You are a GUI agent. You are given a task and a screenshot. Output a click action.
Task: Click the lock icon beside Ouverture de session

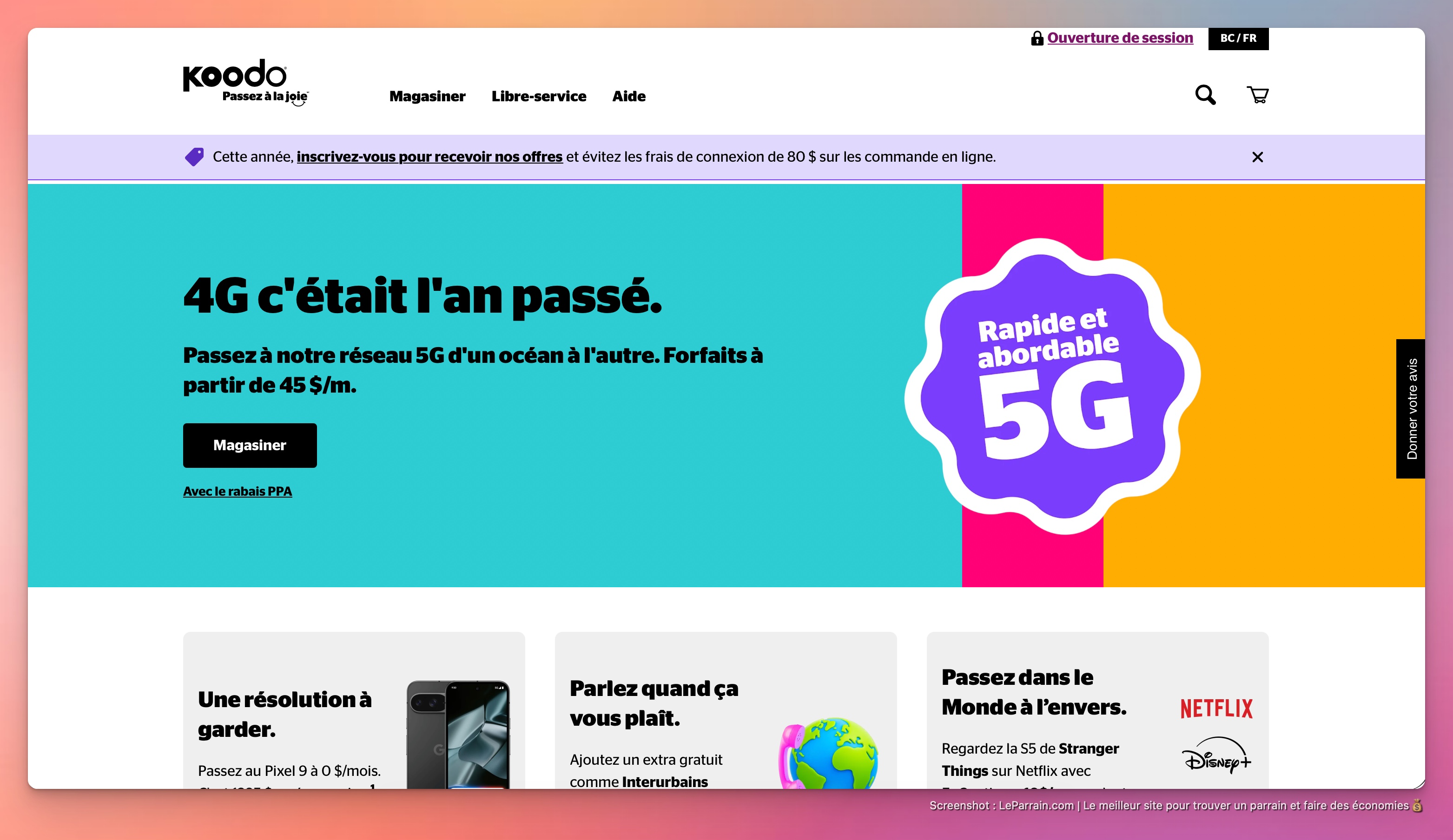click(x=1037, y=38)
